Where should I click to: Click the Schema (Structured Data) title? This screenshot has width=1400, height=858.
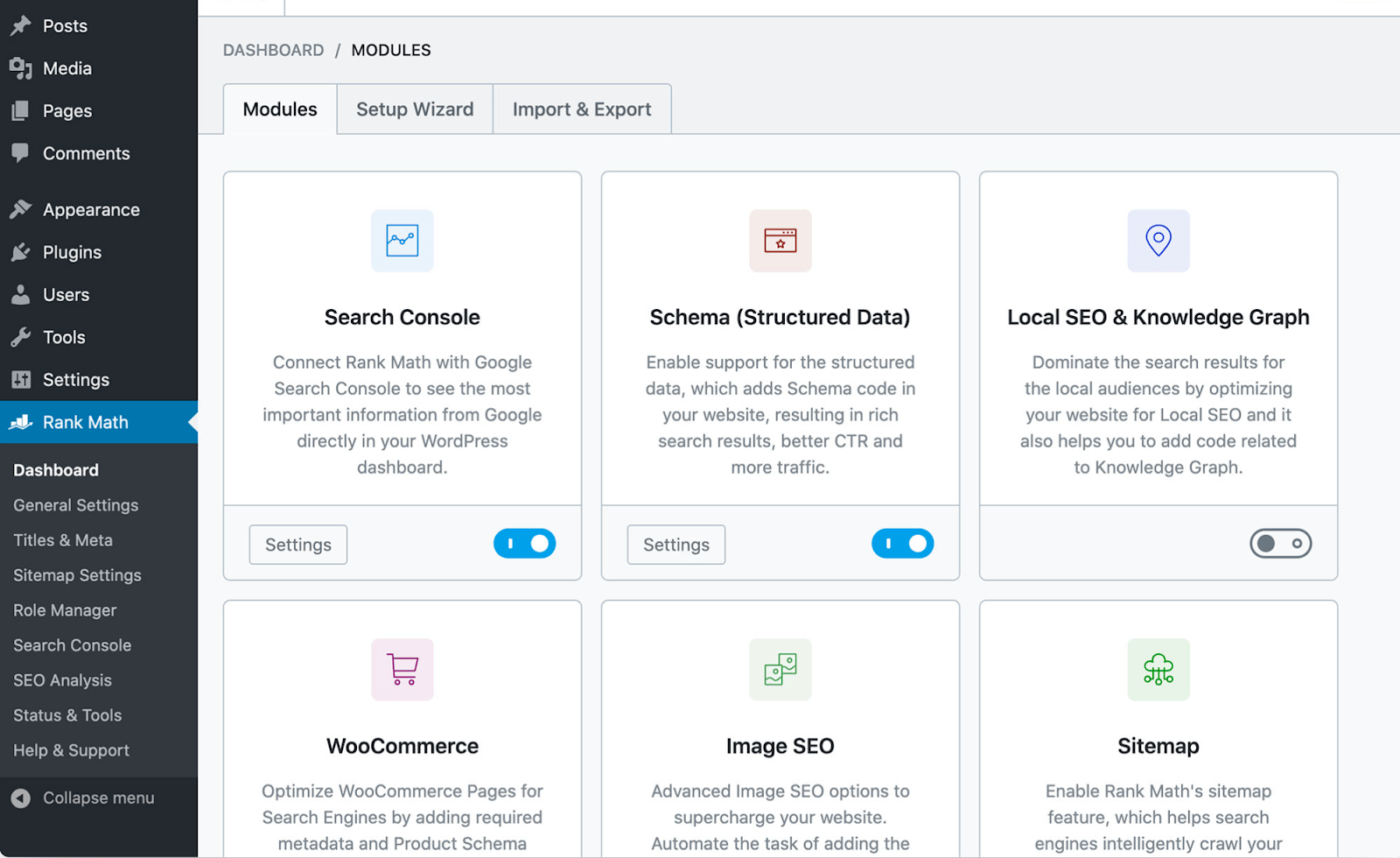coord(780,317)
